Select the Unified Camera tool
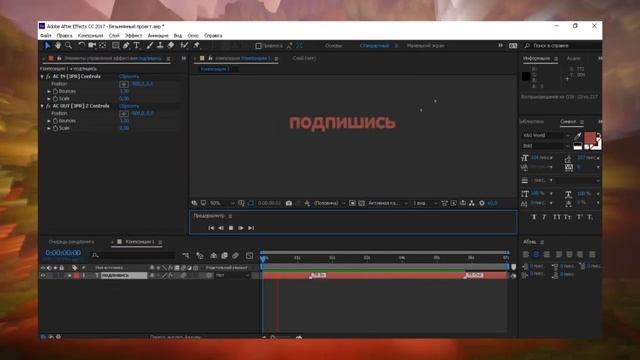The image size is (640, 360). [92, 45]
